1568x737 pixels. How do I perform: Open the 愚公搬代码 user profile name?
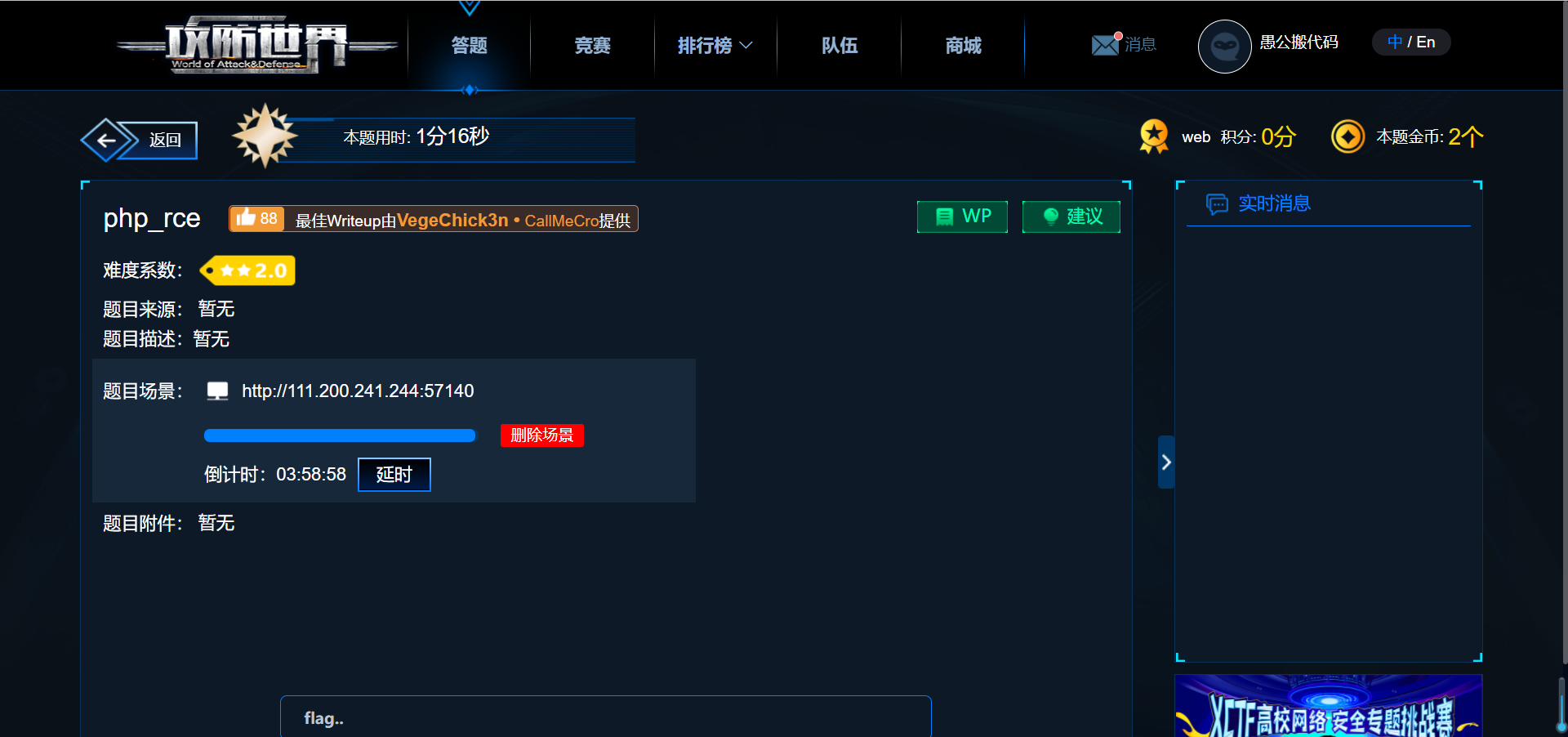(x=1298, y=42)
